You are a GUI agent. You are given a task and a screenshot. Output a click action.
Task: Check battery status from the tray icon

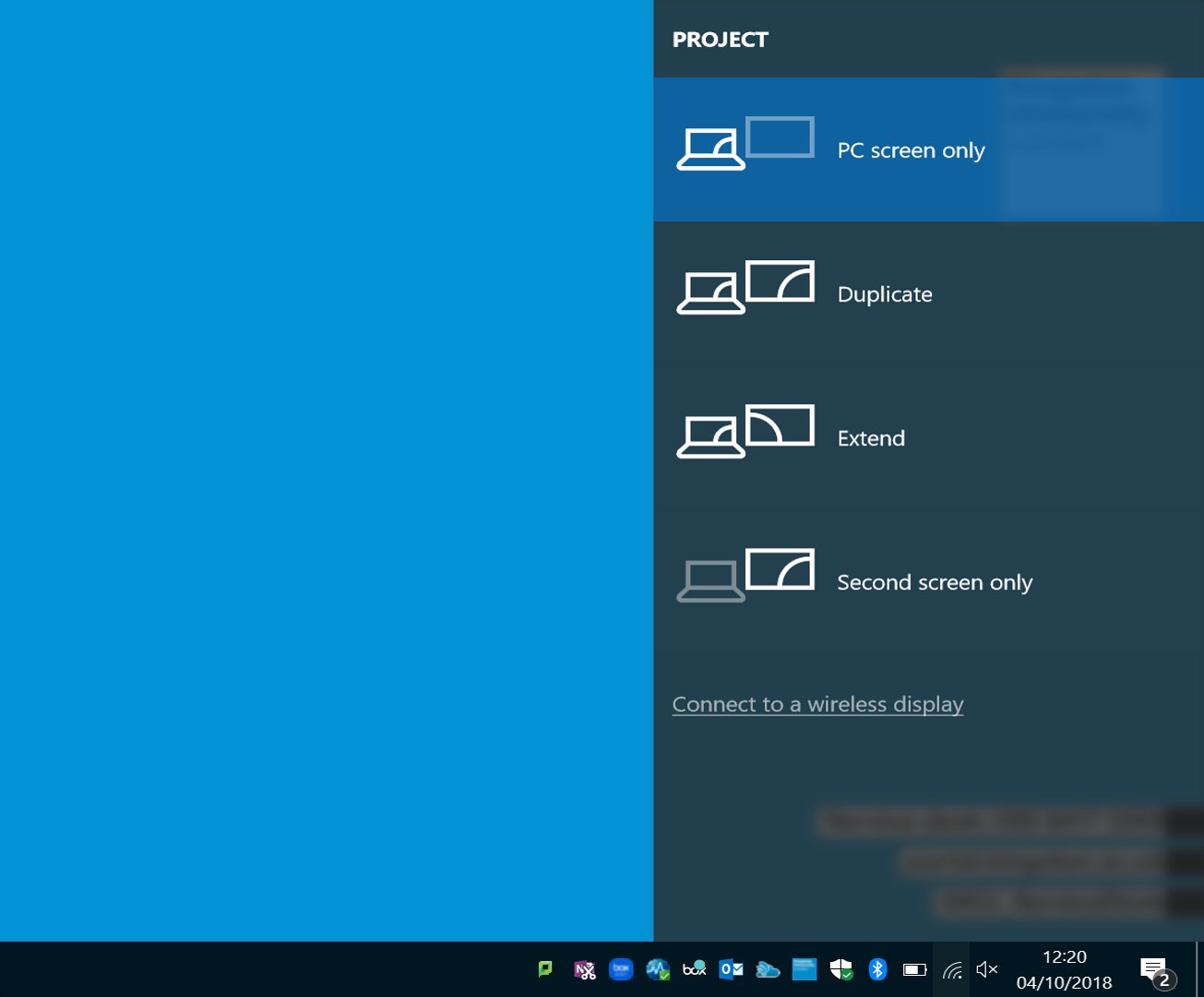click(913, 969)
